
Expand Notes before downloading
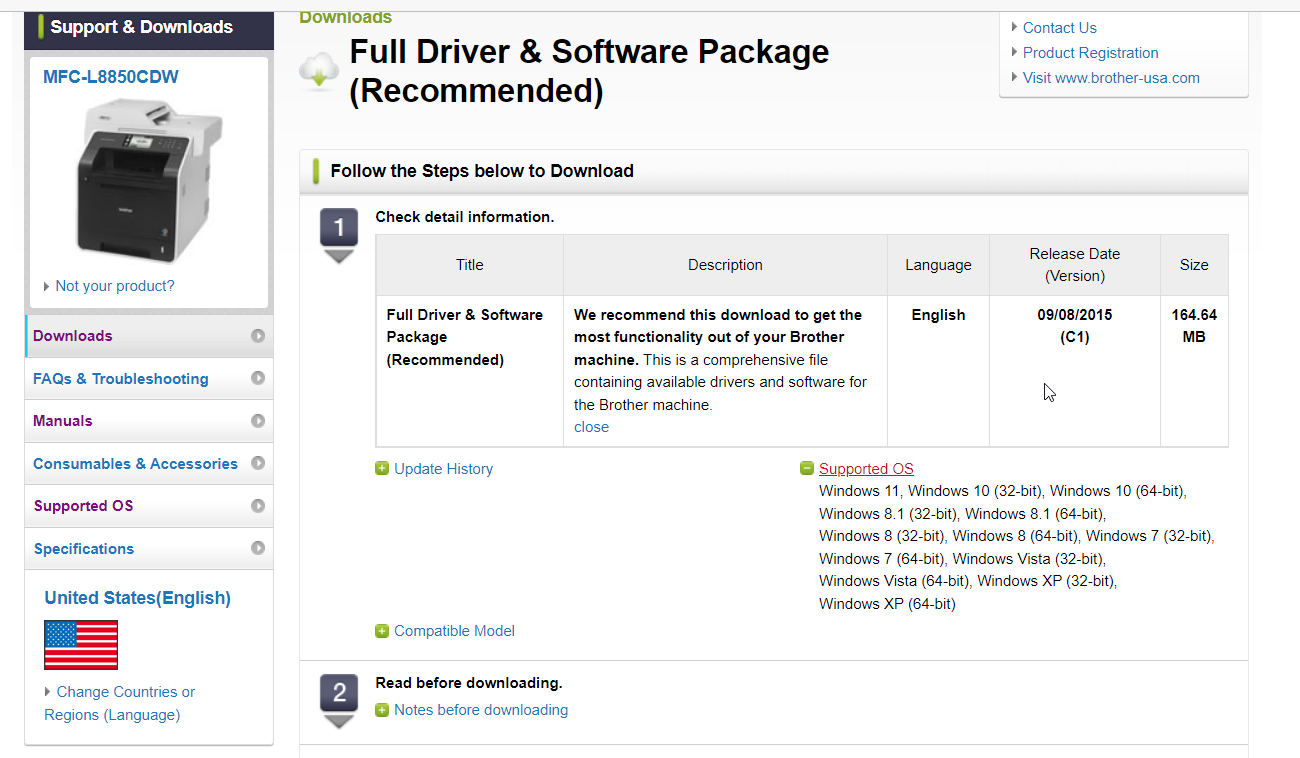tap(480, 710)
